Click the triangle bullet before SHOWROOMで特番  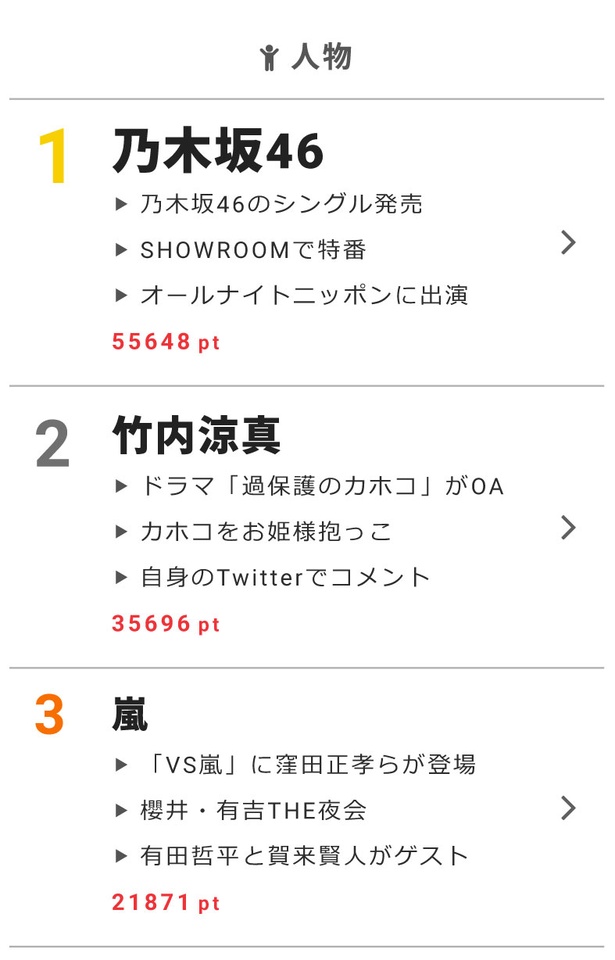click(121, 250)
